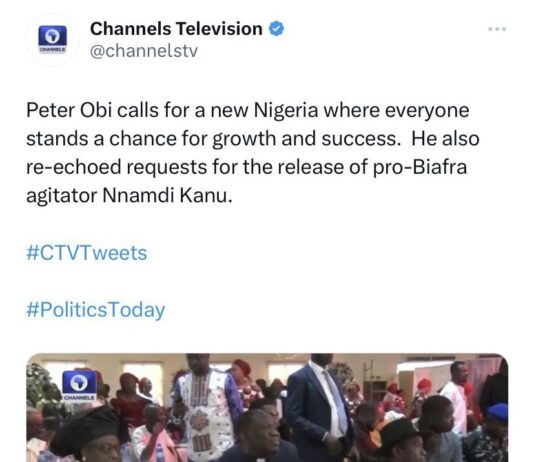Click the words 'Peter Obi' starting the tweet
This screenshot has height=462, width=534.
pyautogui.click(x=69, y=110)
